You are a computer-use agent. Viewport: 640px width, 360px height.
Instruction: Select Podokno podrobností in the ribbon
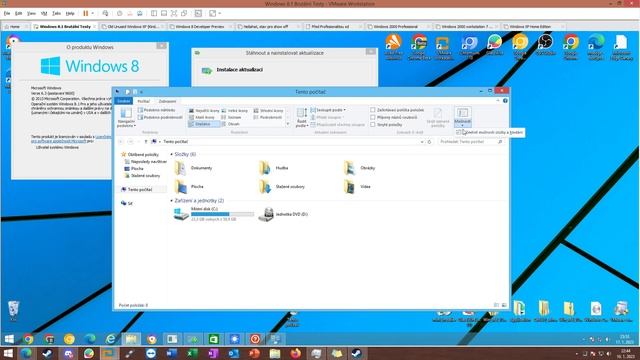pyautogui.click(x=160, y=118)
